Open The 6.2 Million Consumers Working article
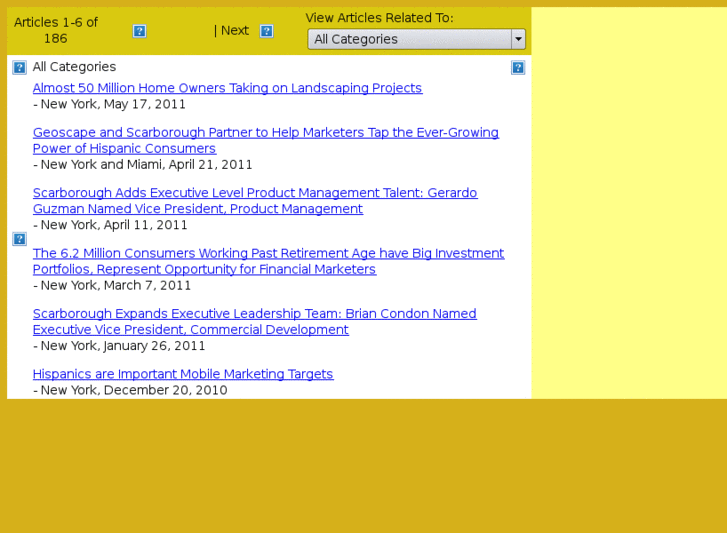This screenshot has width=727, height=545. point(268,261)
